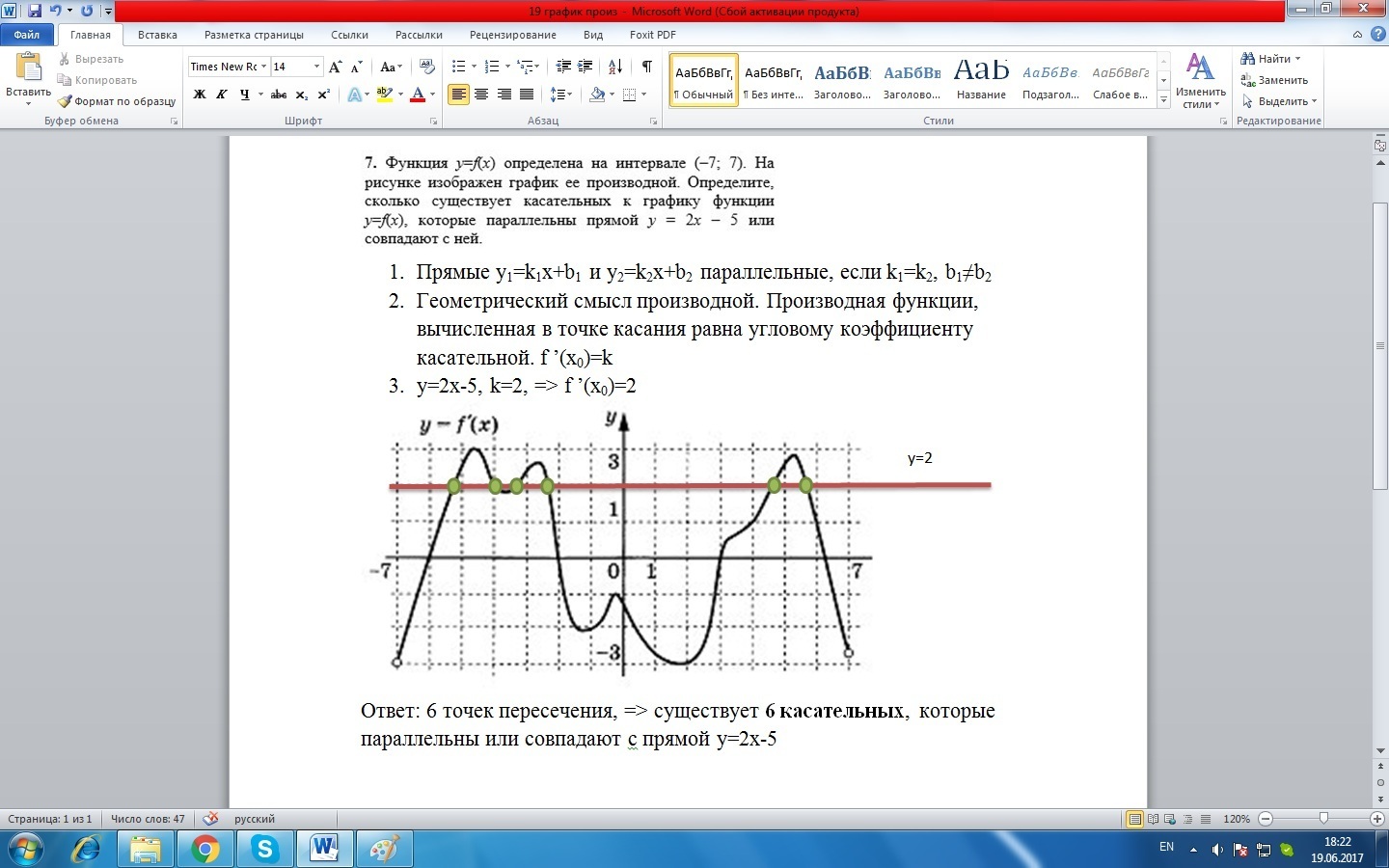Copy selection with Копировать
The height and width of the screenshot is (868, 1389).
tap(96, 80)
